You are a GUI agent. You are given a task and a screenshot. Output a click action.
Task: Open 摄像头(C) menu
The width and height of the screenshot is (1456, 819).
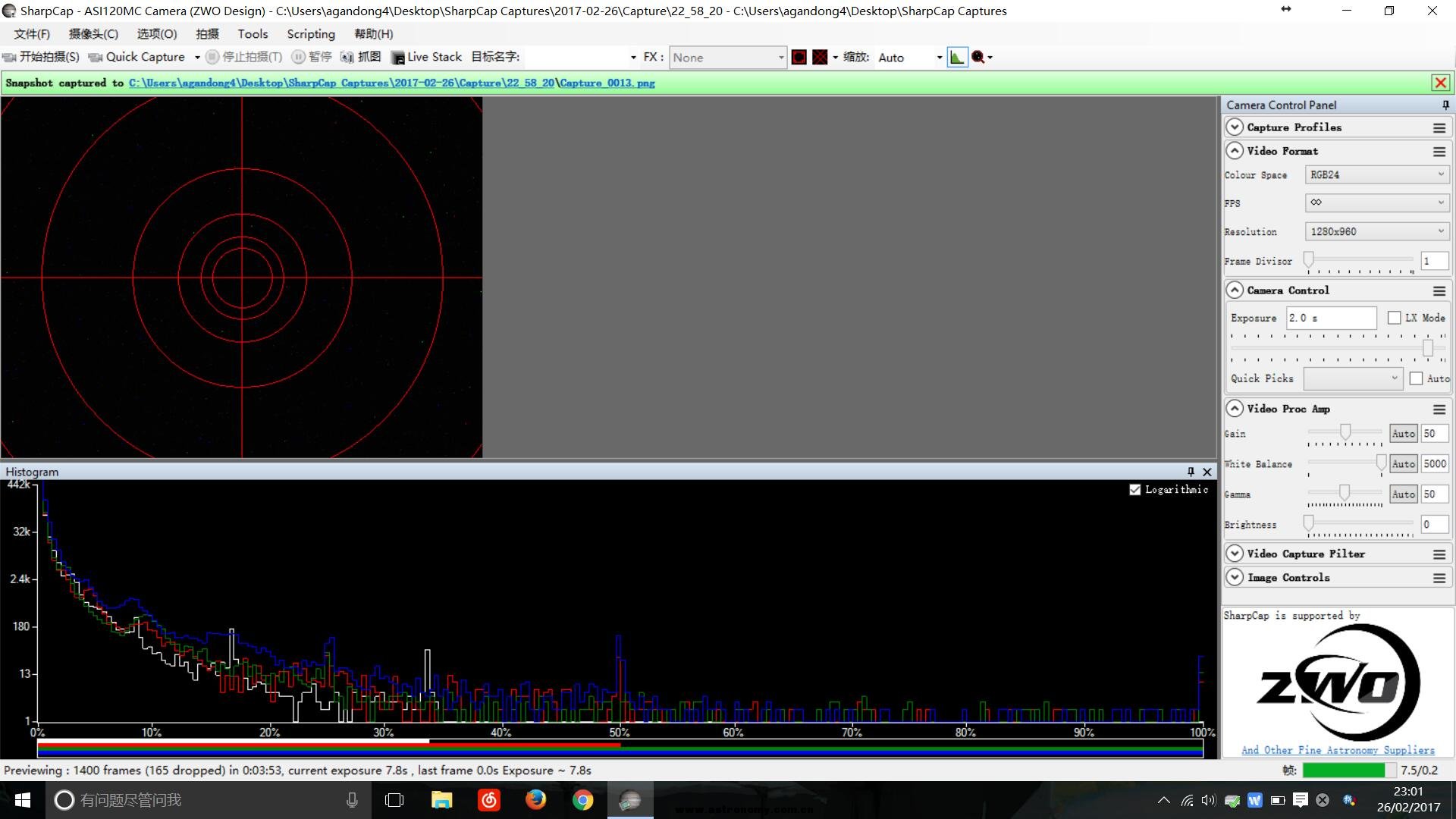93,34
